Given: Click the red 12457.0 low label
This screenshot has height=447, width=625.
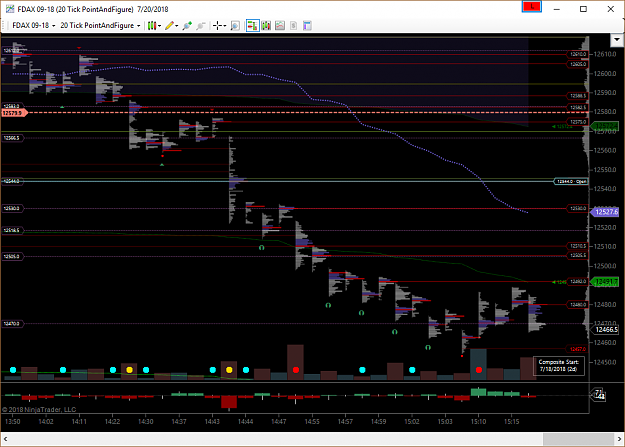Looking at the screenshot, I should tap(578, 349).
